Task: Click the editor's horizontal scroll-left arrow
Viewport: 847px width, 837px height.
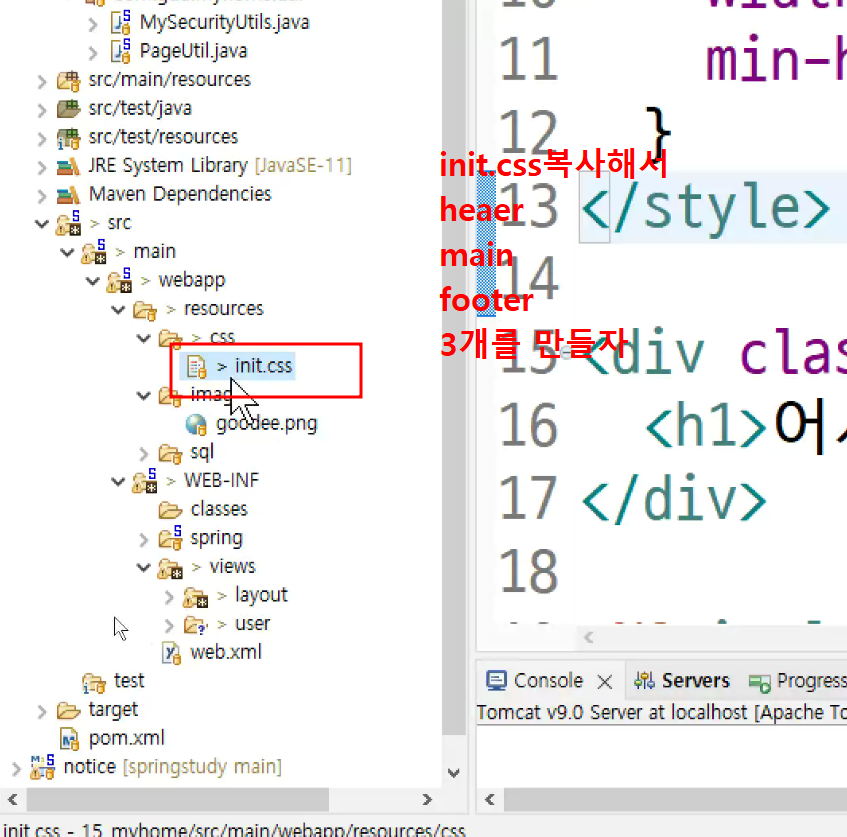Action: pyautogui.click(x=589, y=638)
